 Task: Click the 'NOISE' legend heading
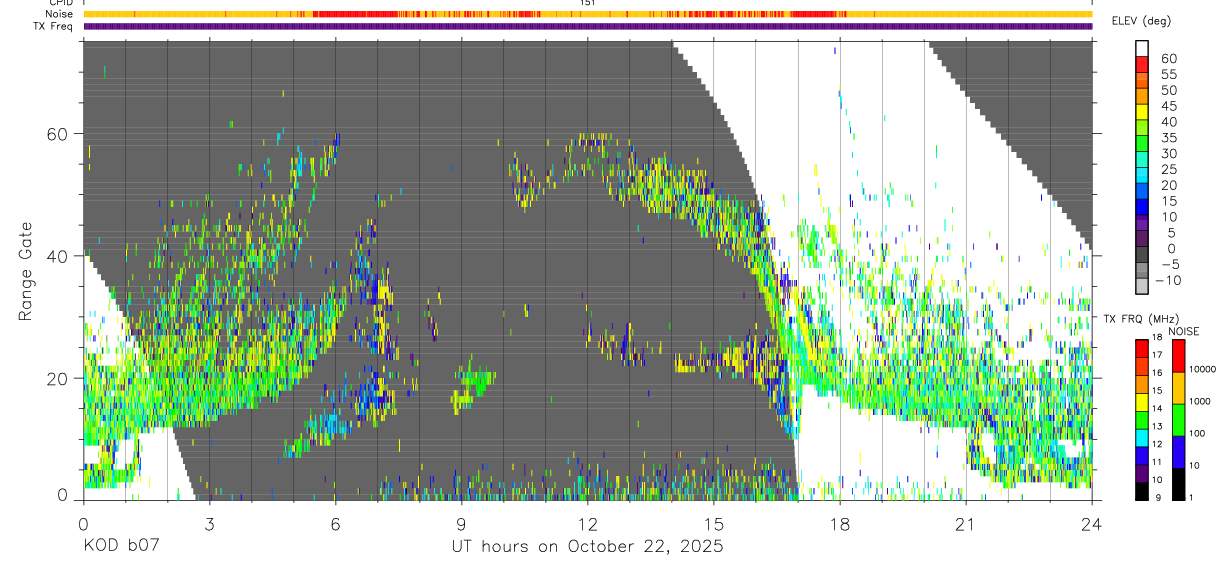(x=1184, y=331)
